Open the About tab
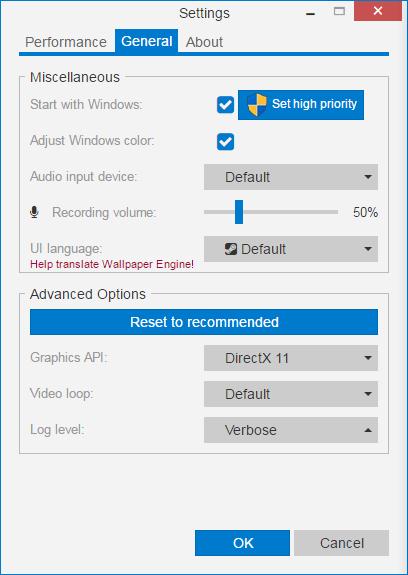 [x=204, y=42]
